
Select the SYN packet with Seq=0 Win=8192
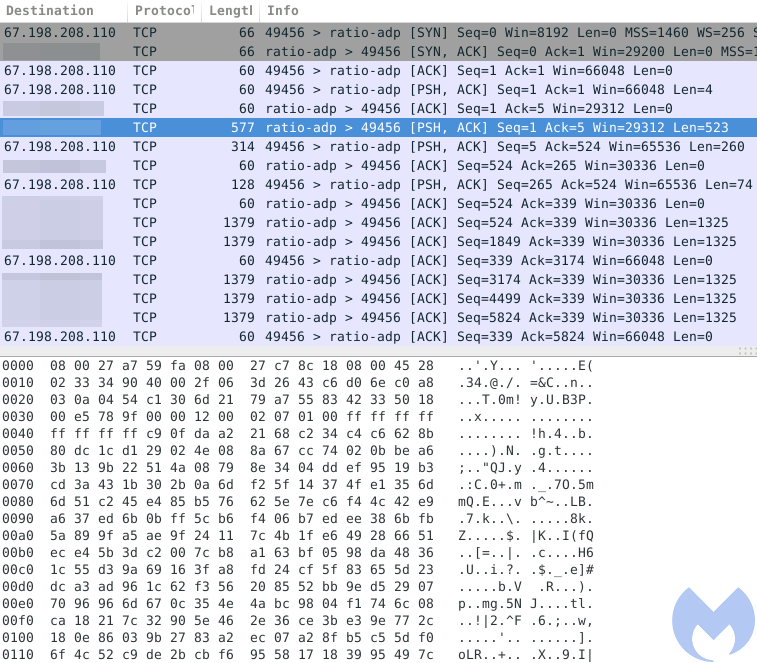378,32
